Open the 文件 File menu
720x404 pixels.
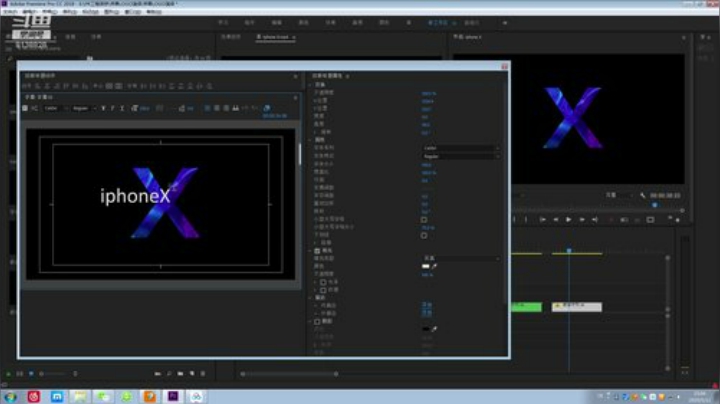10,11
